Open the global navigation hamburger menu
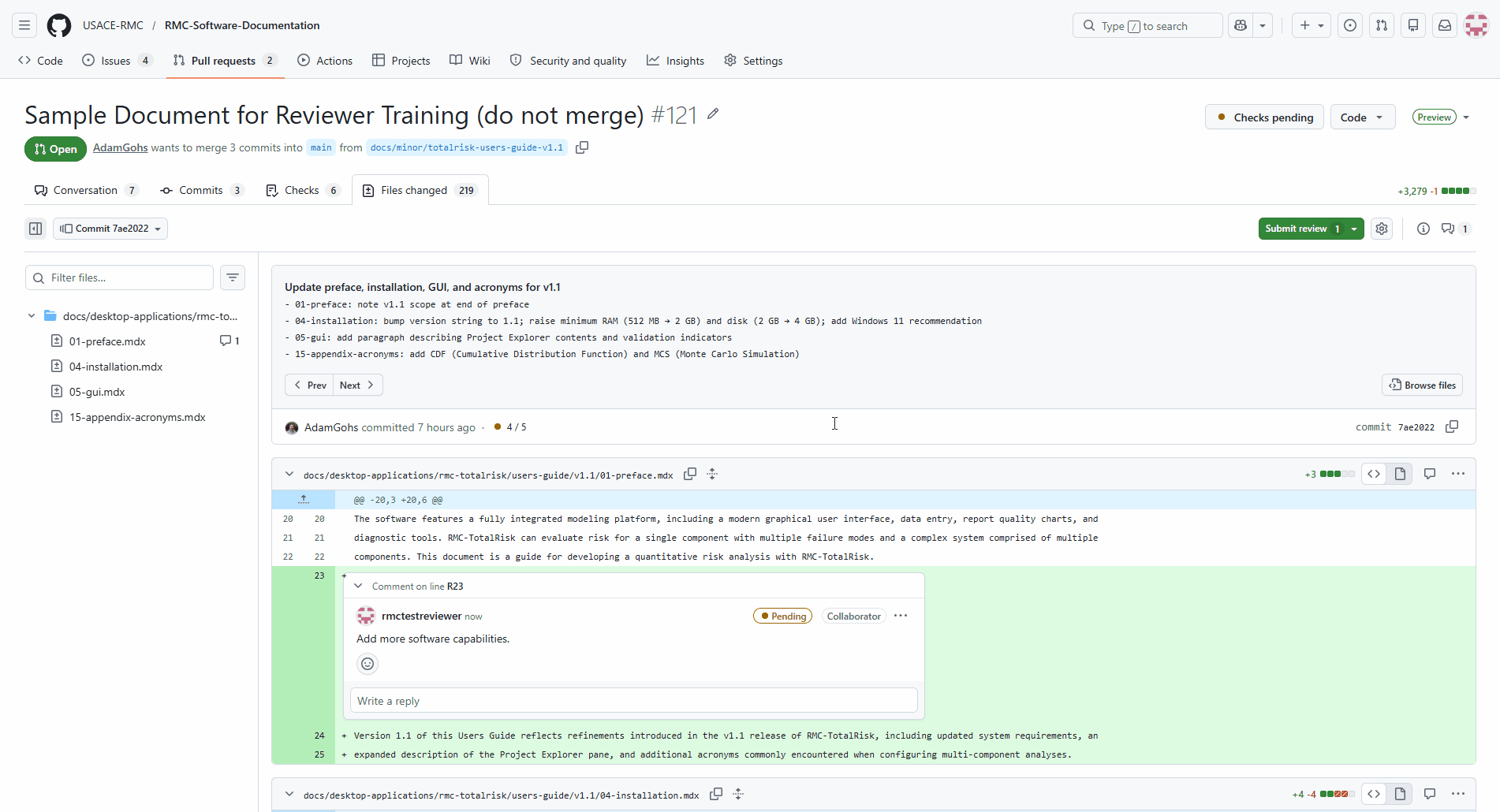The height and width of the screenshot is (812, 1500). (24, 25)
